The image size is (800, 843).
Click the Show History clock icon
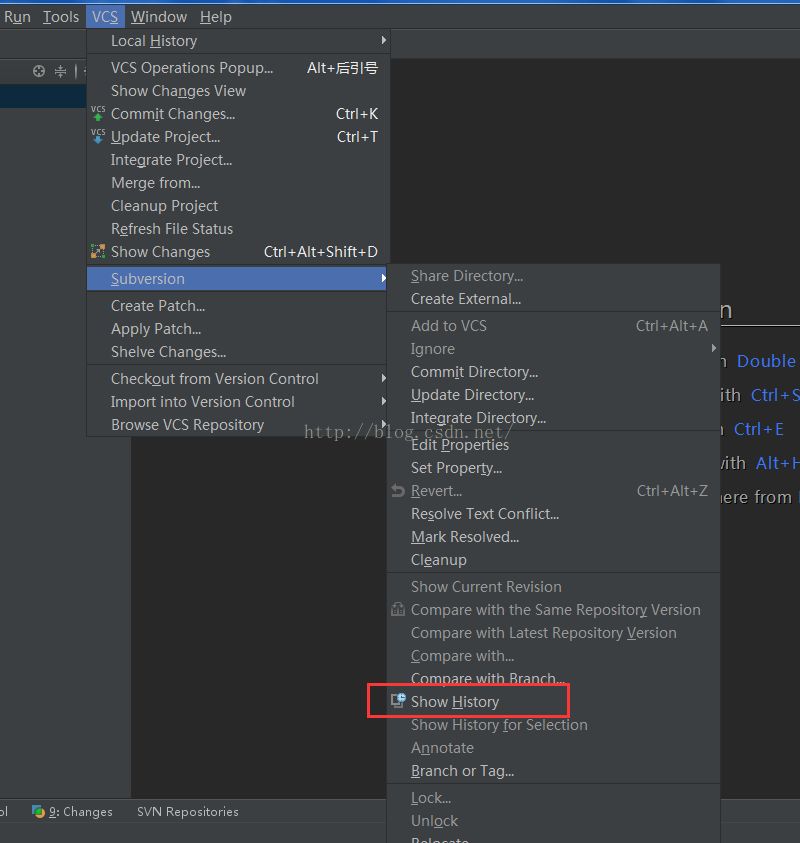tap(398, 701)
